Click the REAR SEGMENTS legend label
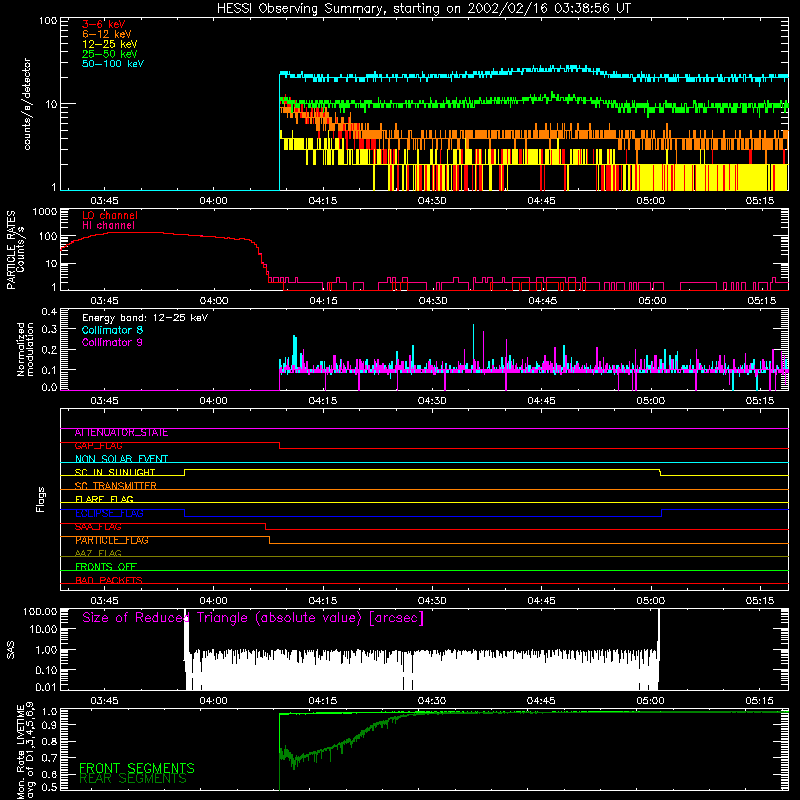 [133, 779]
